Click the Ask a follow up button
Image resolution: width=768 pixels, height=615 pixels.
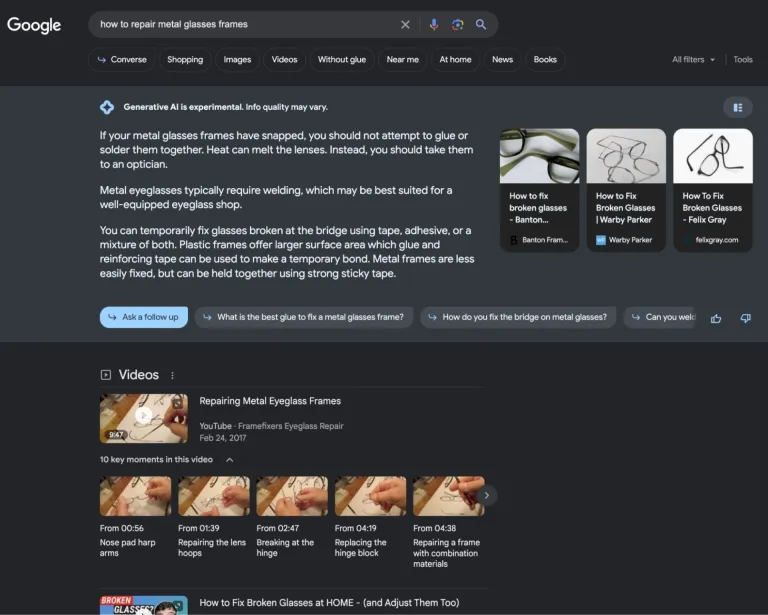pos(144,317)
